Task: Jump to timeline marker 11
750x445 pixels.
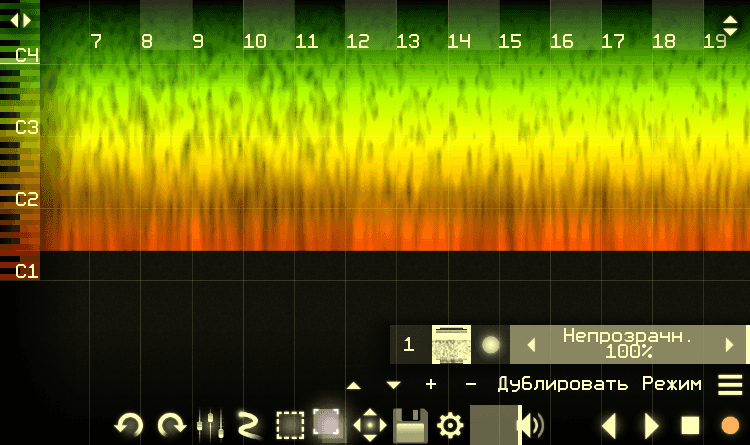Action: pos(307,42)
